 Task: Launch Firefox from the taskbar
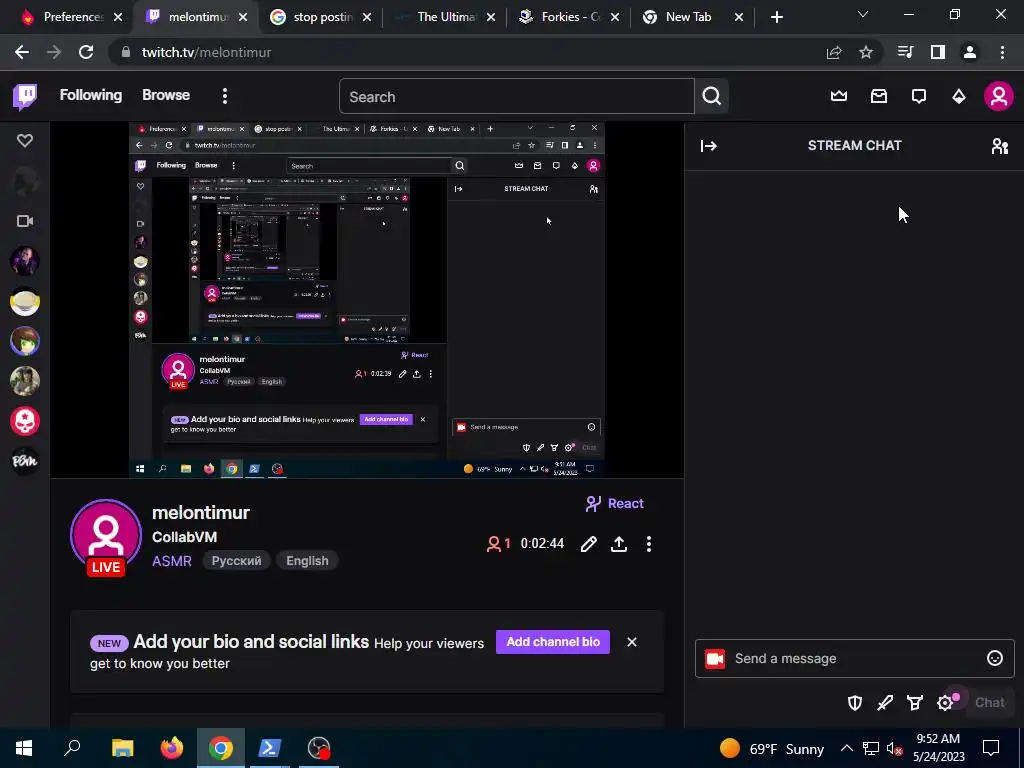click(x=172, y=748)
